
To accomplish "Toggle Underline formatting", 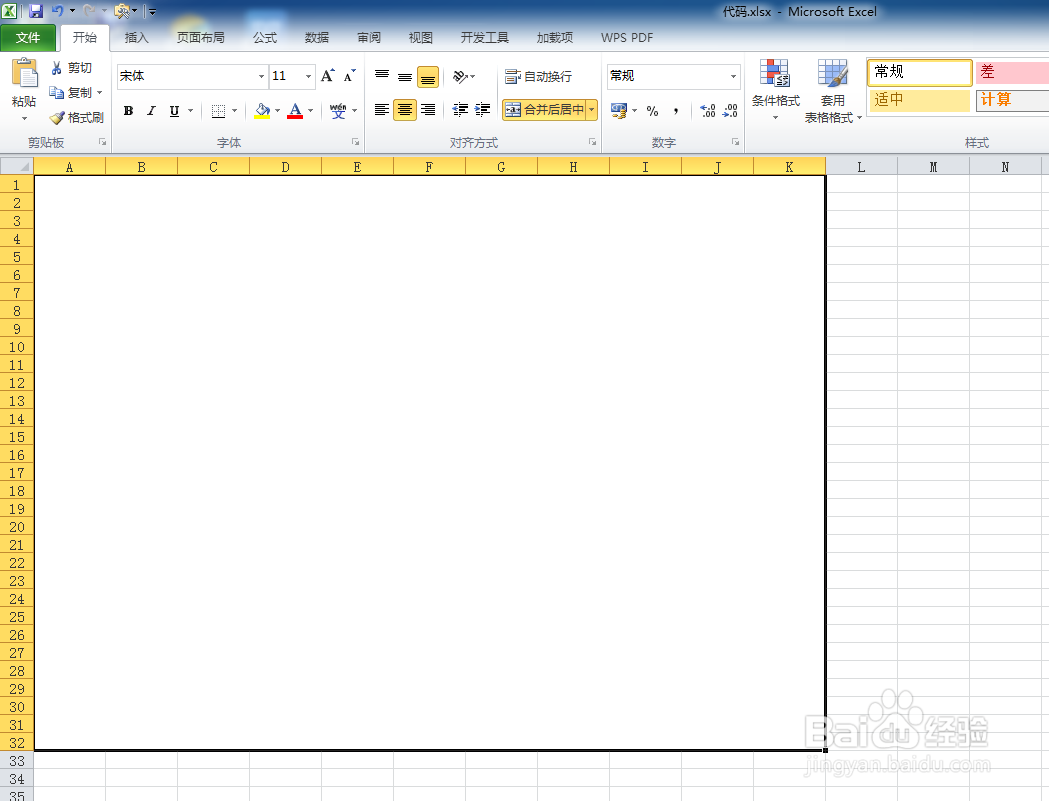I will point(174,111).
